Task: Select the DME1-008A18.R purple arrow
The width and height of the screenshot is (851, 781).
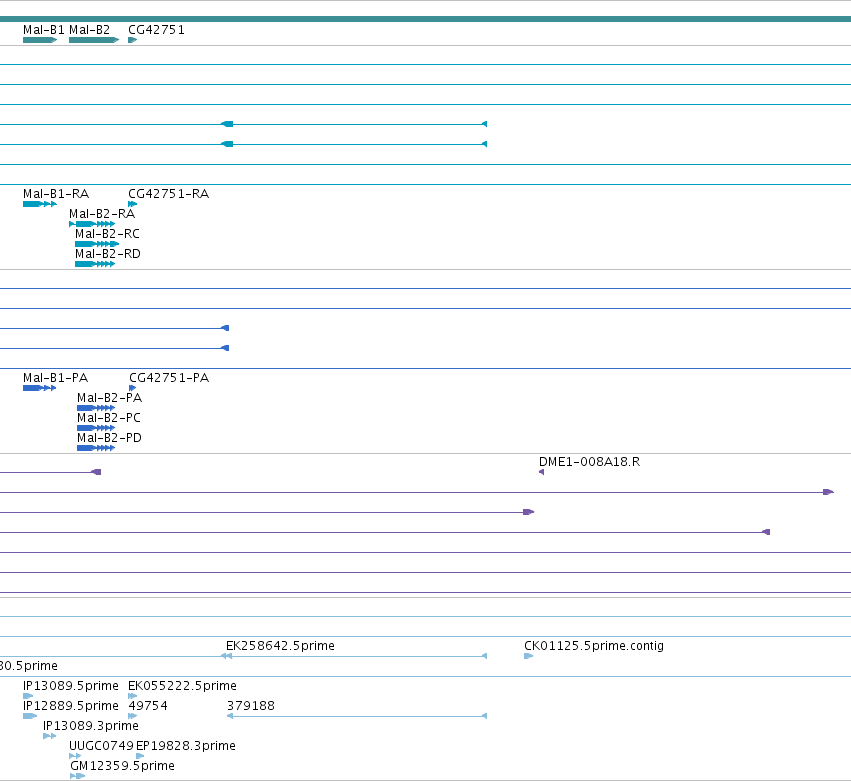Action: [541, 472]
